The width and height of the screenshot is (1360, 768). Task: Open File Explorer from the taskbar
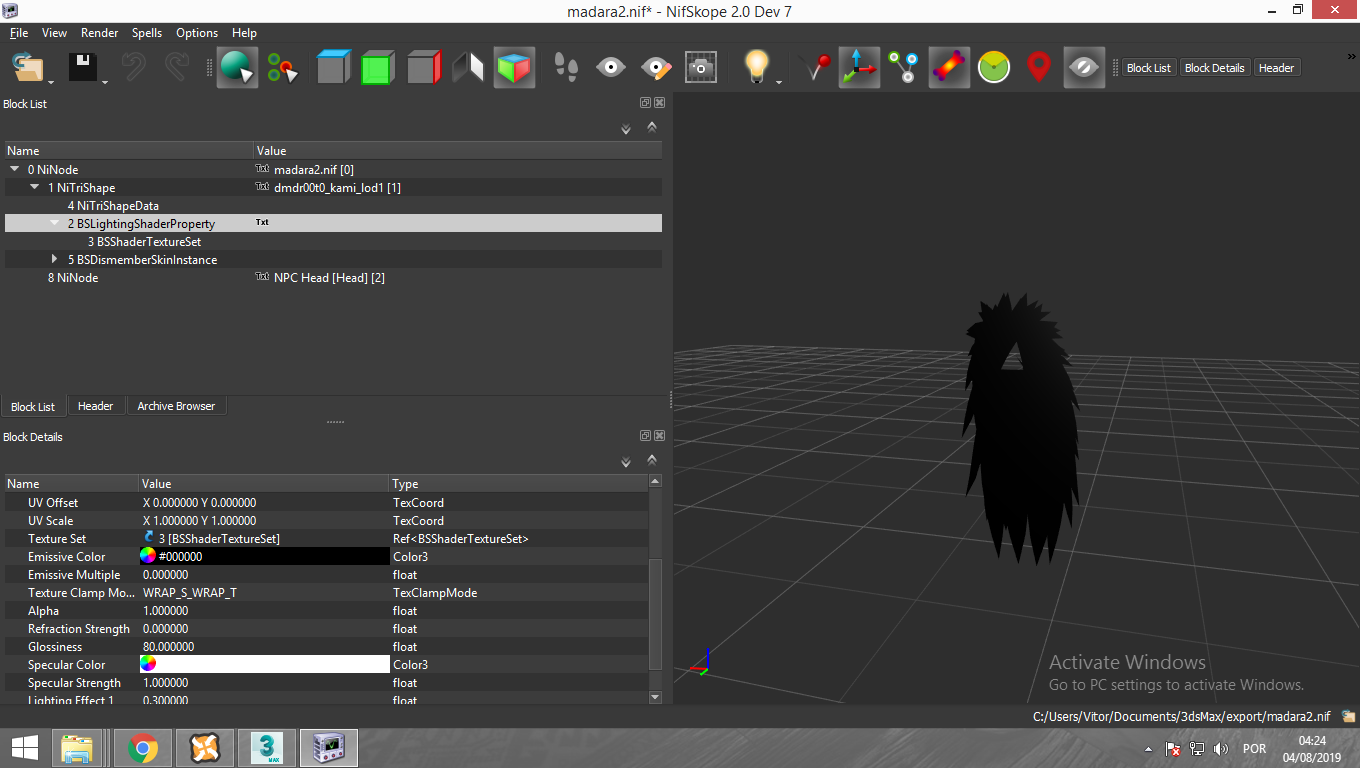click(77, 748)
